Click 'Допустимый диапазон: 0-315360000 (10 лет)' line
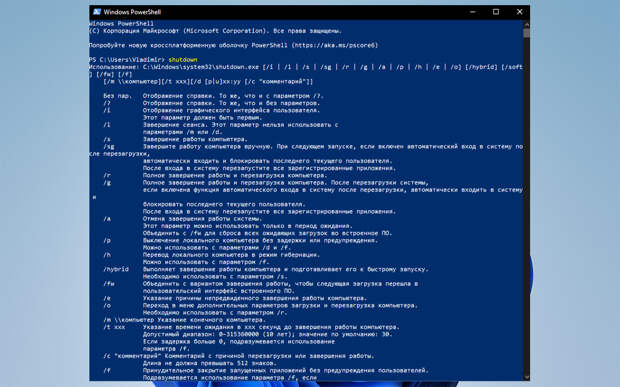 267,334
